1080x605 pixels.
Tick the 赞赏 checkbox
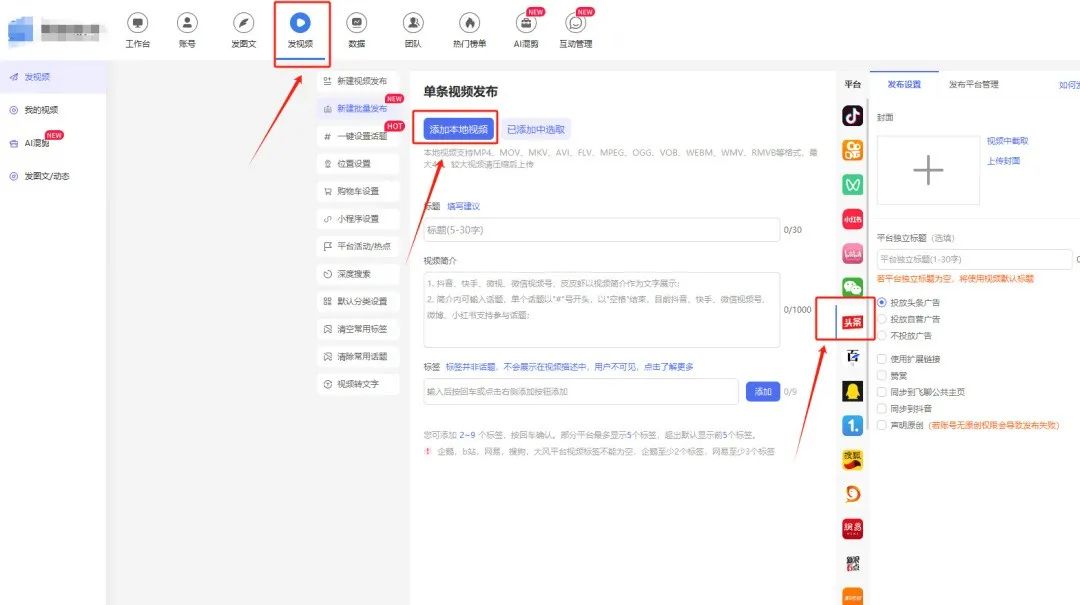[882, 376]
